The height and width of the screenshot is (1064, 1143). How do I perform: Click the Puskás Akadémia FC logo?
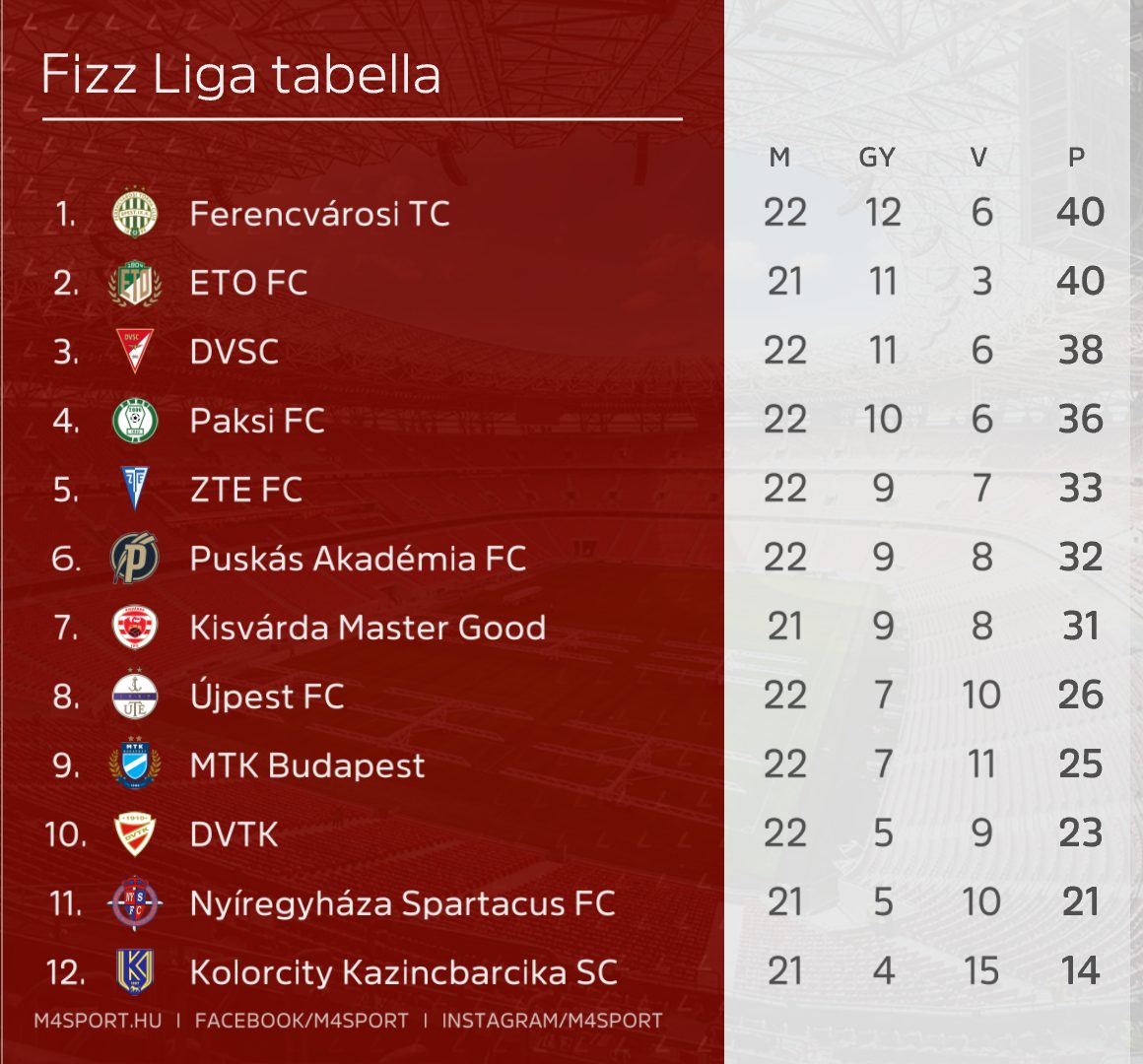click(135, 558)
